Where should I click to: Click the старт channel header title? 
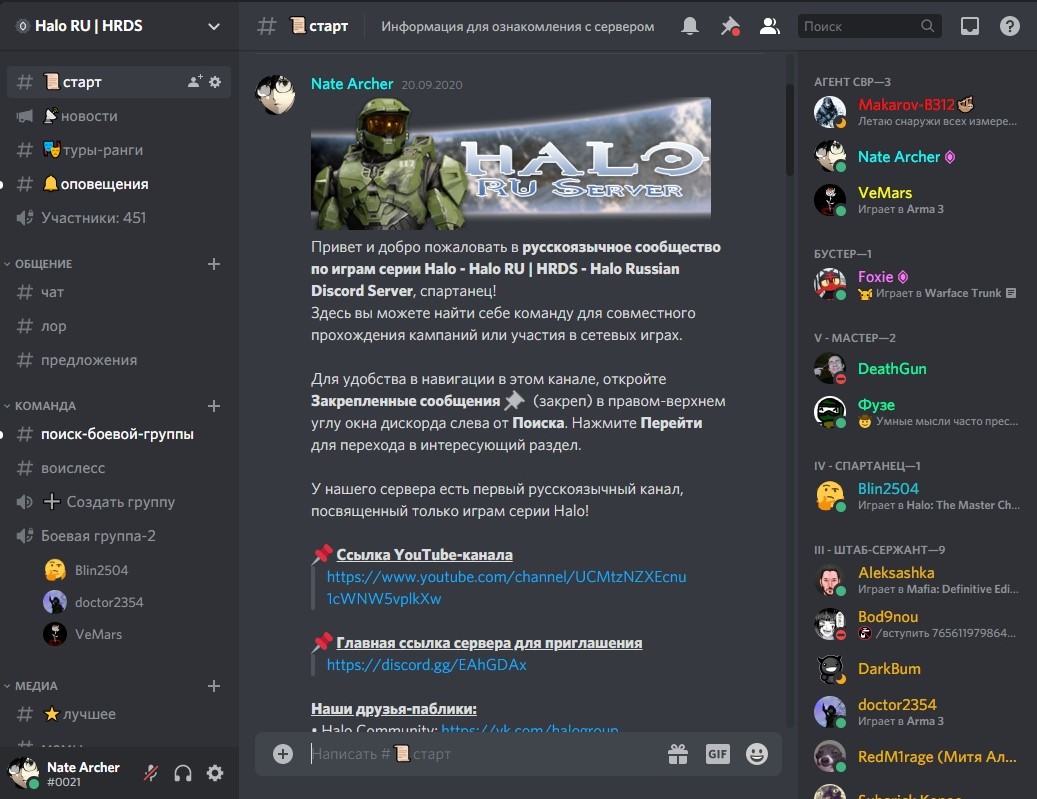319,26
